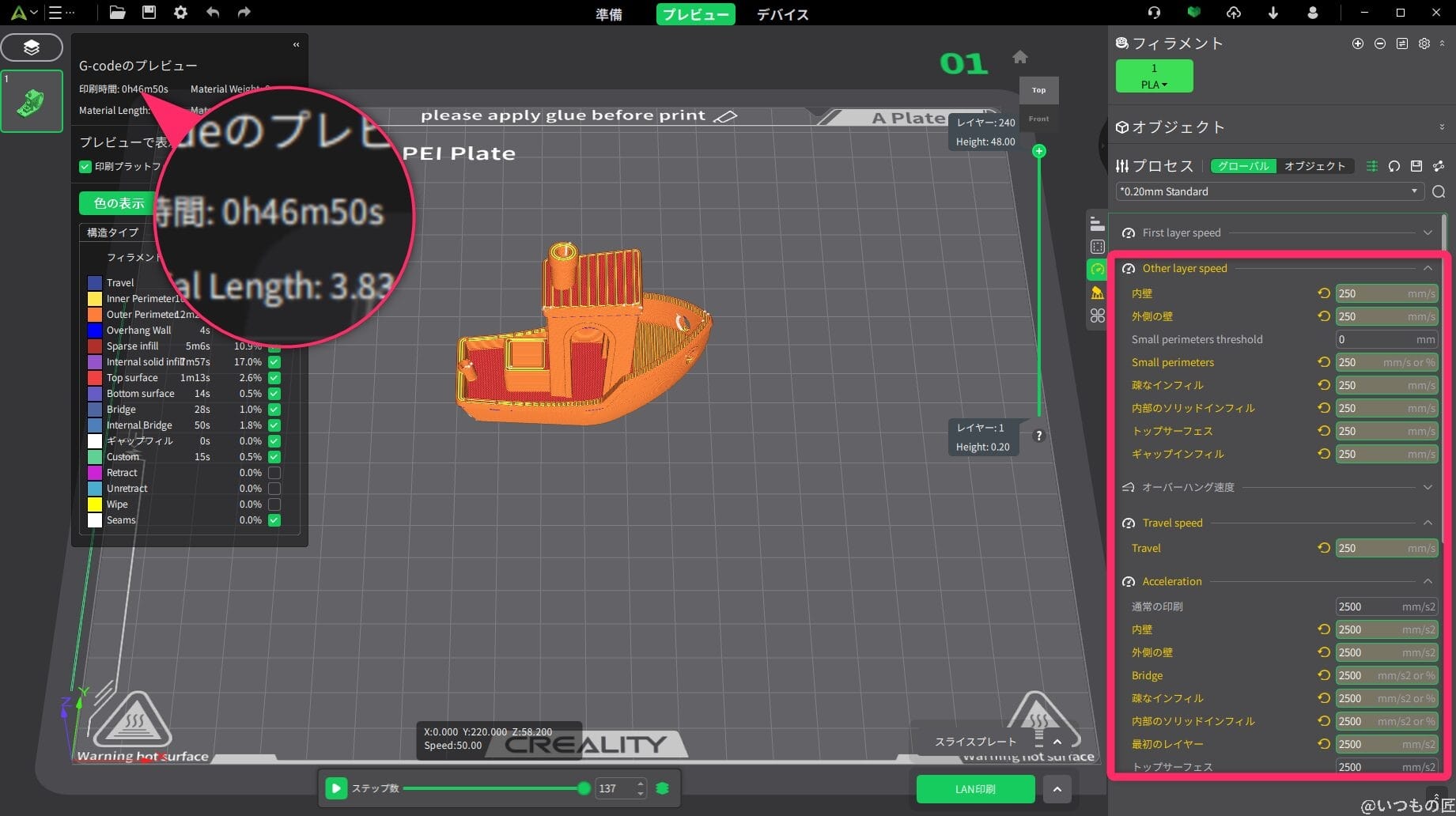Switch to the デバイス tab

pyautogui.click(x=782, y=14)
